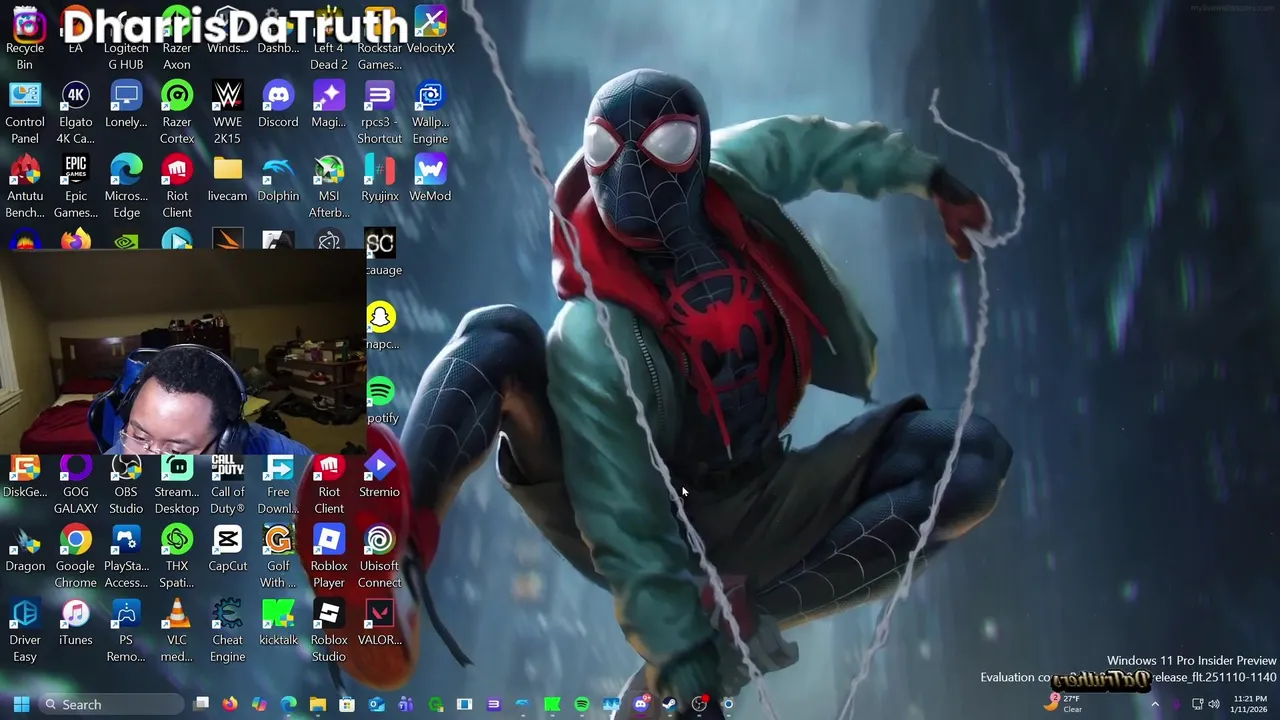Select the kicktalk desktop icon
This screenshot has width=1280, height=720.
278,623
